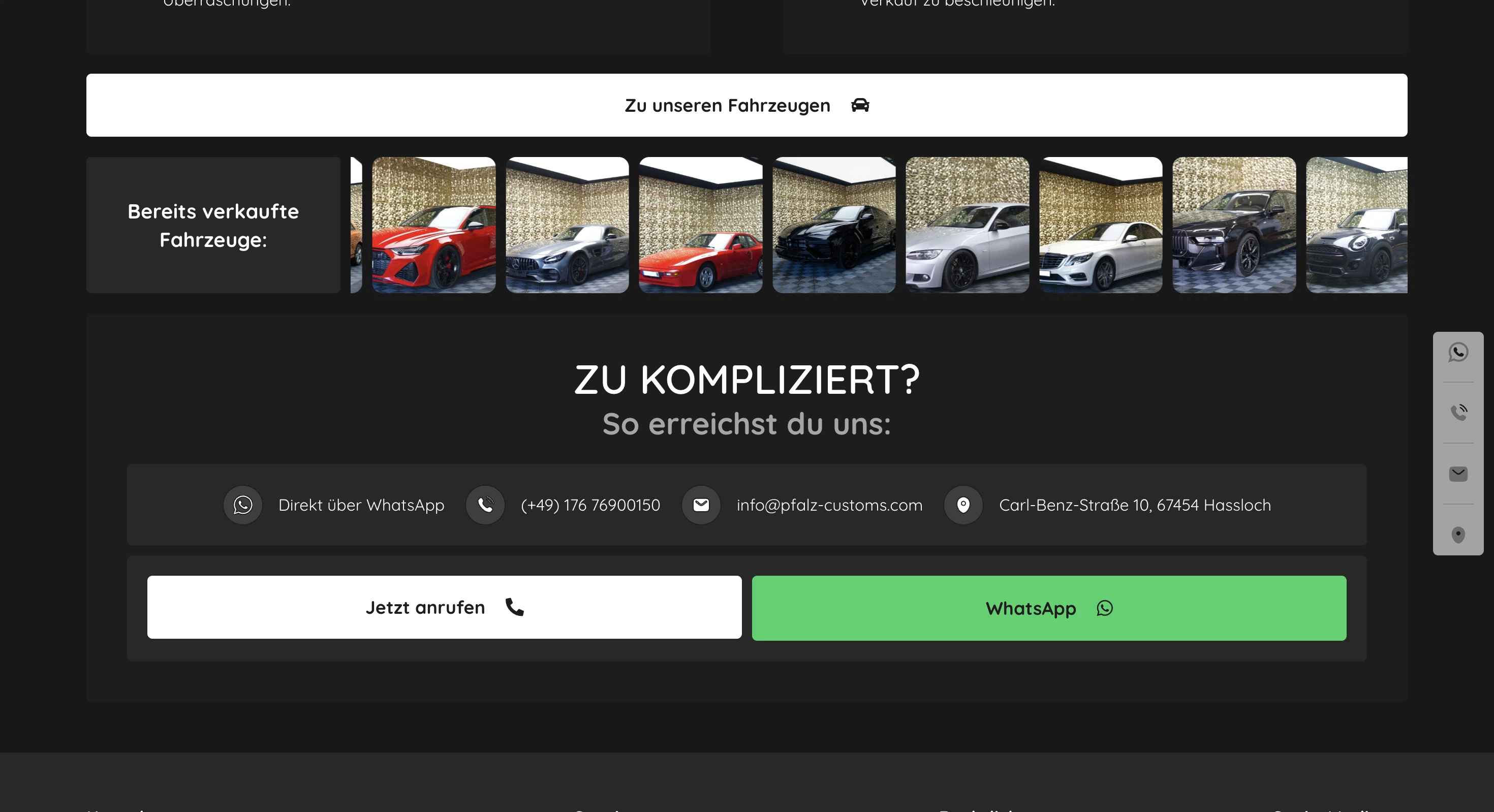
Task: View the red classic Porsche thumbnail
Action: (x=701, y=225)
